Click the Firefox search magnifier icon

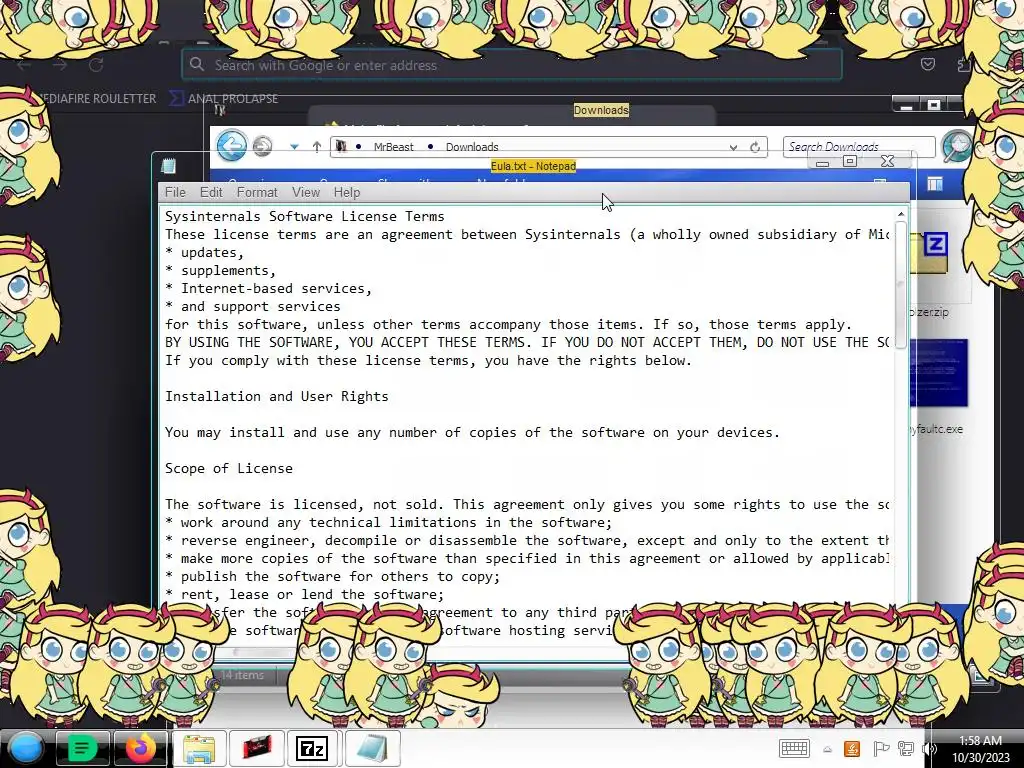click(197, 64)
